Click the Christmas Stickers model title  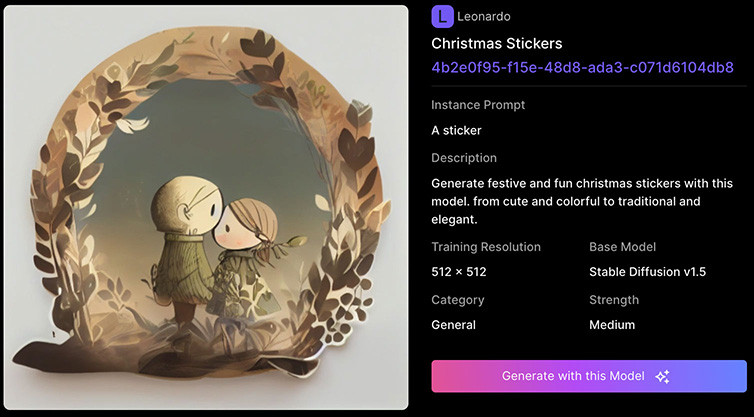click(x=497, y=43)
